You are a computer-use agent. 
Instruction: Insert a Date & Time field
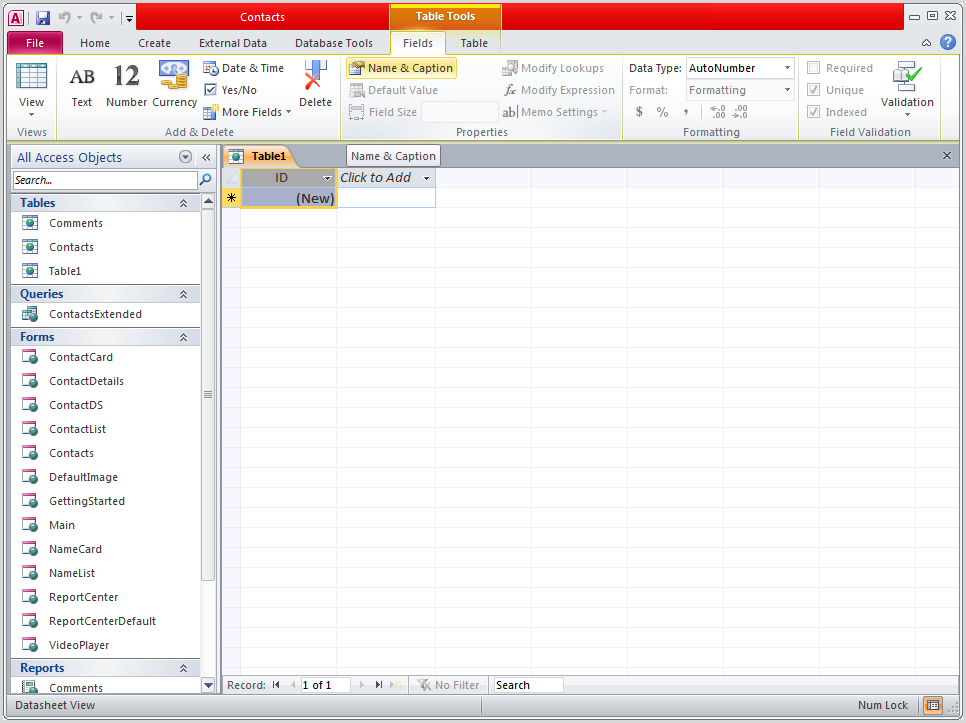244,67
